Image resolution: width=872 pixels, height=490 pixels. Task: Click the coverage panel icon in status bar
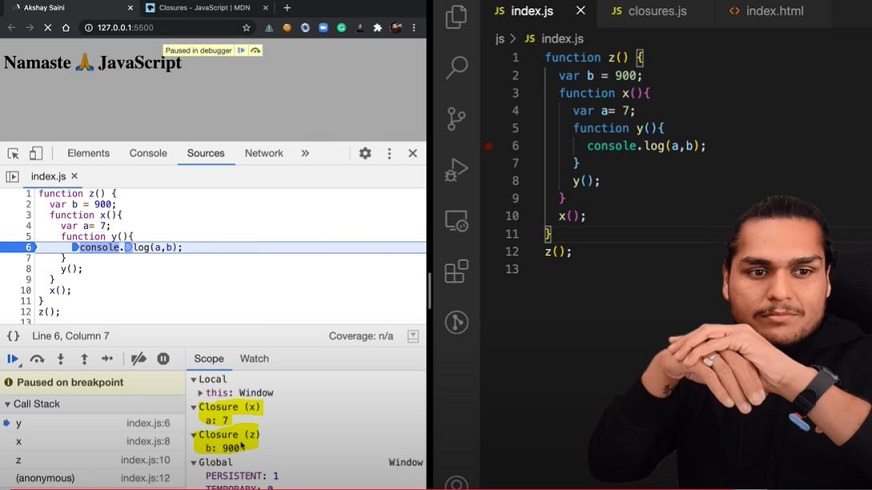pos(413,336)
